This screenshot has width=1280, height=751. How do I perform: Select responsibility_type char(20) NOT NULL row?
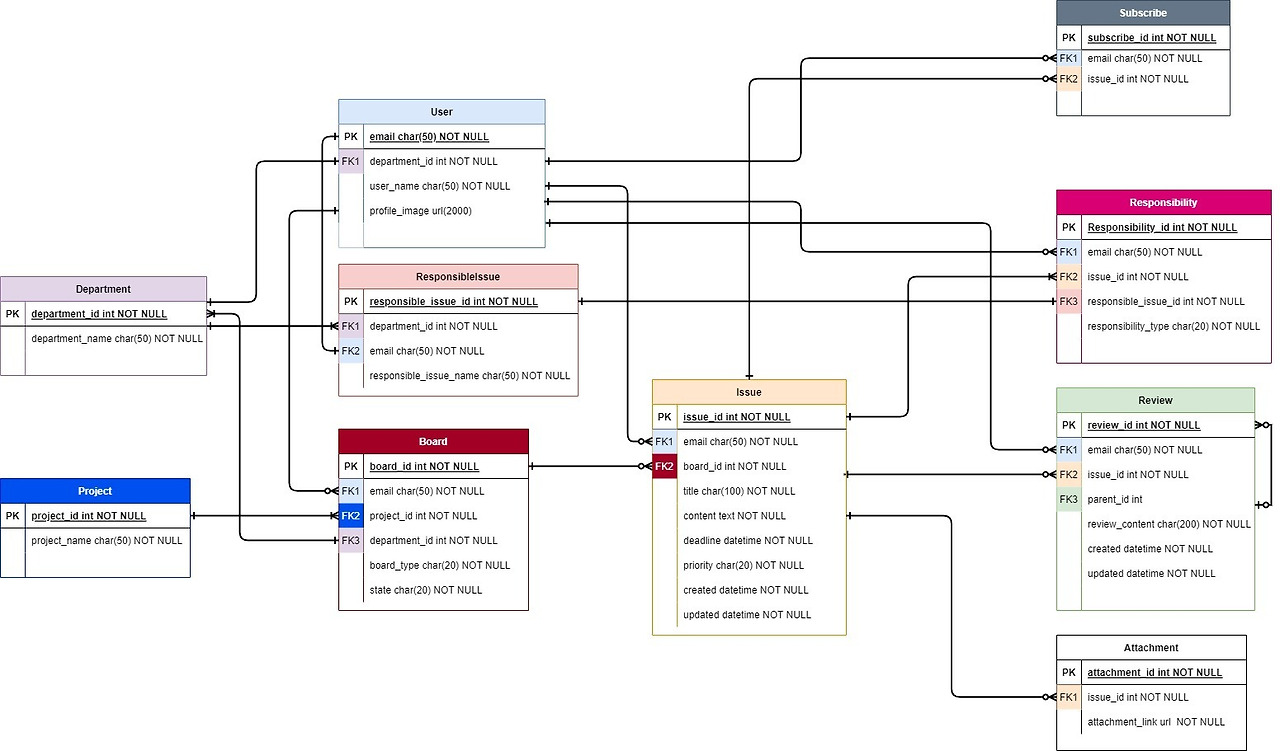coord(1164,326)
